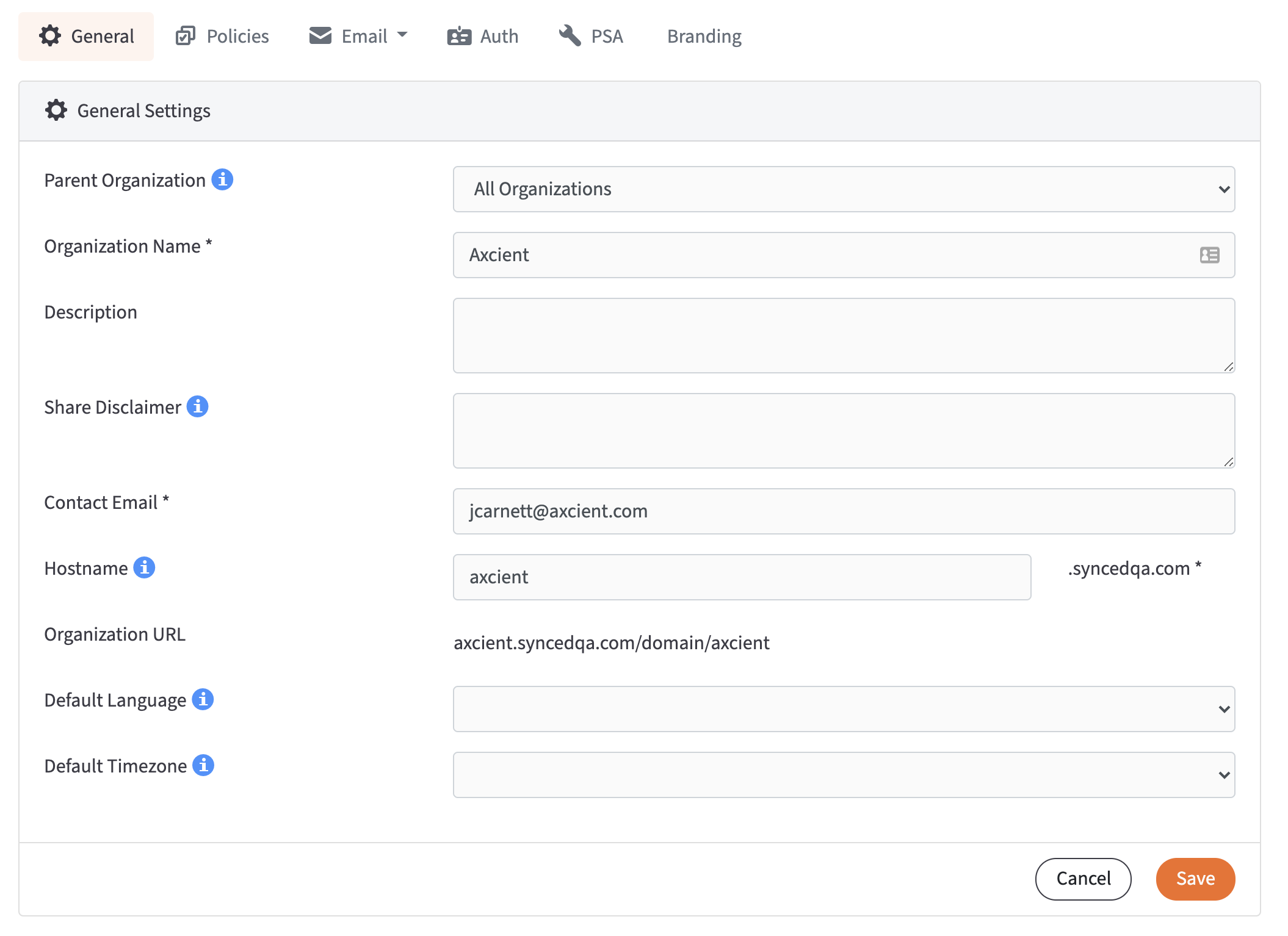Click the Hostname input field

point(742,577)
